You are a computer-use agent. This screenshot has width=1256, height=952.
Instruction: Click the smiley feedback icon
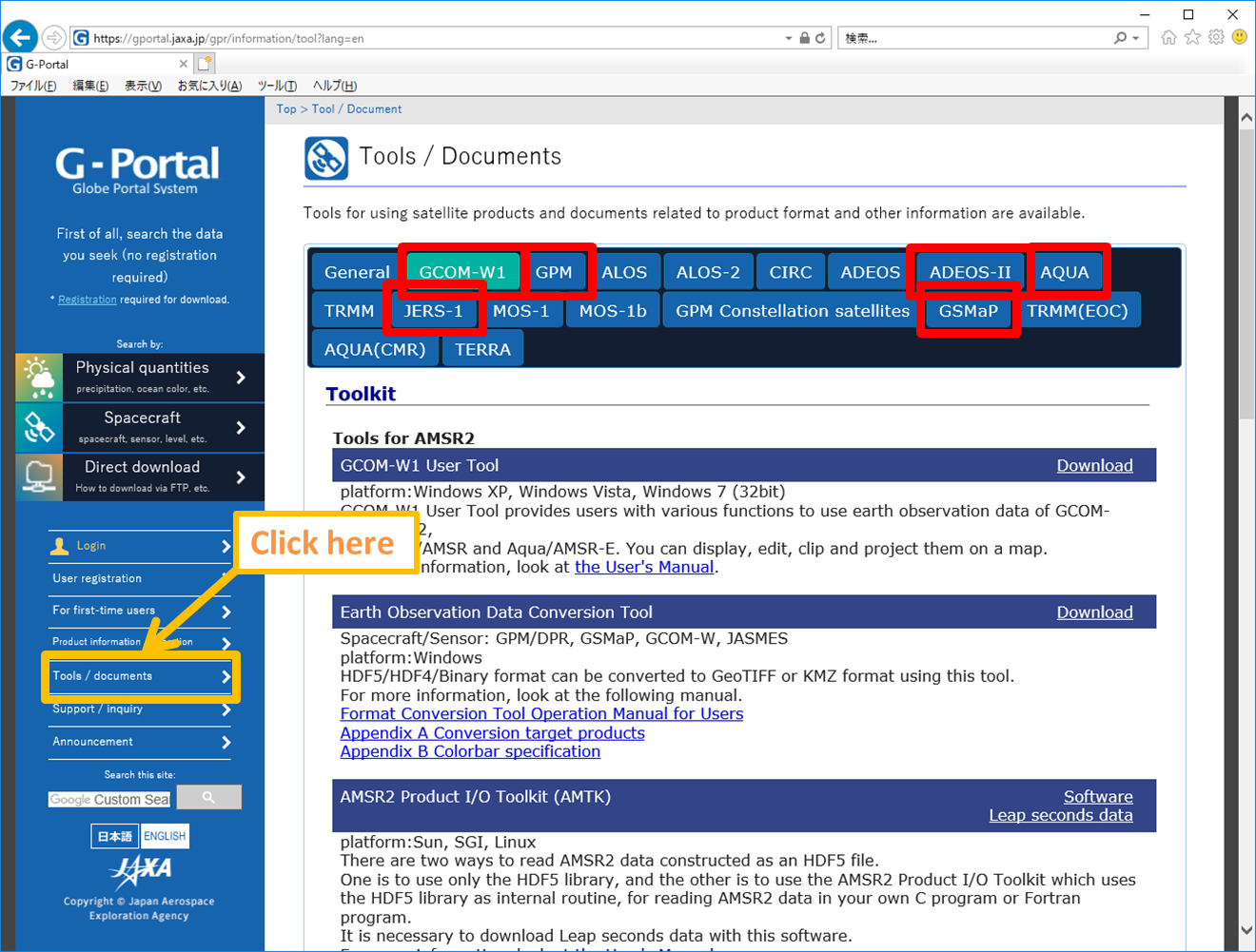[x=1240, y=37]
